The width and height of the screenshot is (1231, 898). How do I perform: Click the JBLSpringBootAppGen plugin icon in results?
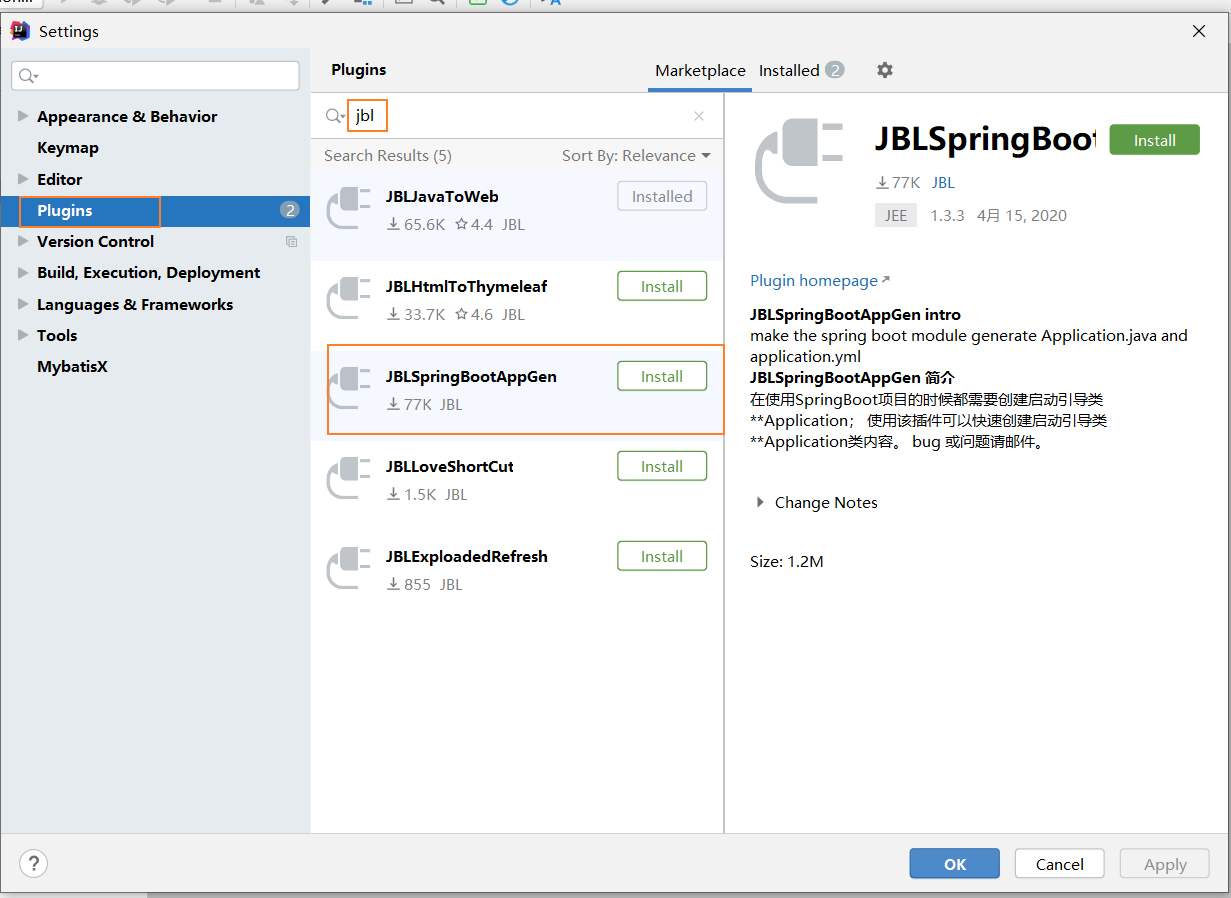point(349,388)
